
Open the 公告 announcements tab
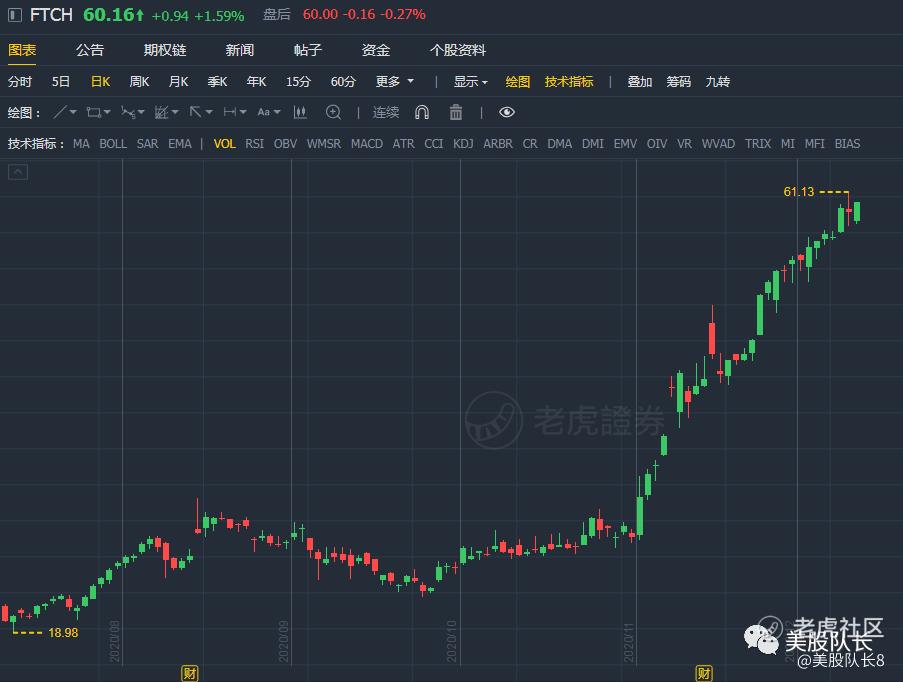click(90, 50)
